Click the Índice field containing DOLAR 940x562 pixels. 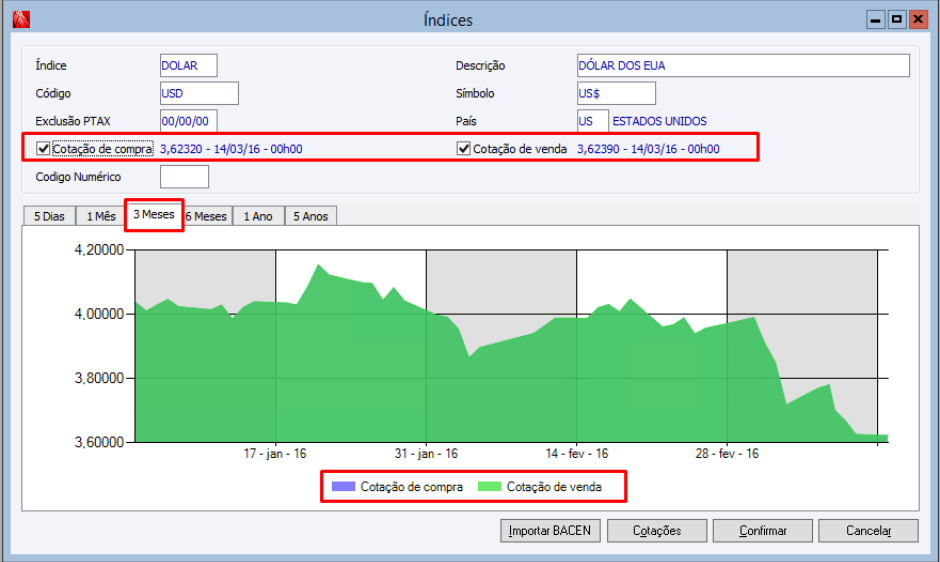(188, 65)
